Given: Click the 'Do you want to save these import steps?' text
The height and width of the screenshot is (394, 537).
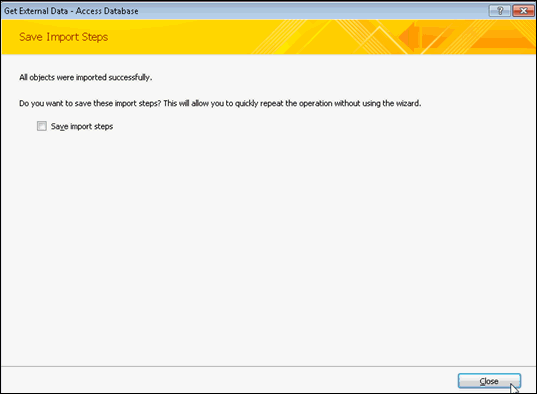Looking at the screenshot, I should [x=90, y=103].
